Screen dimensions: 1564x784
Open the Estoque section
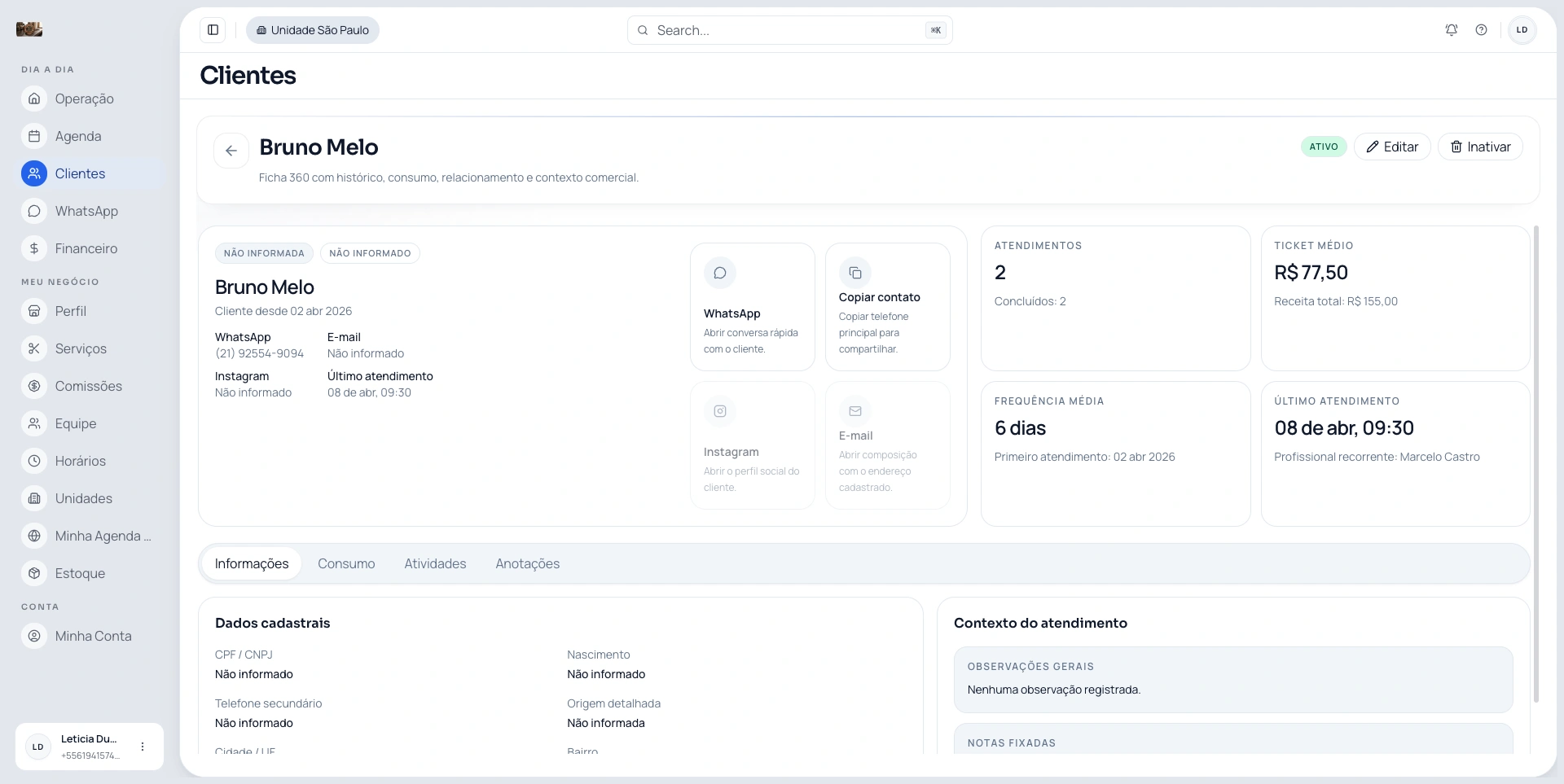point(80,573)
